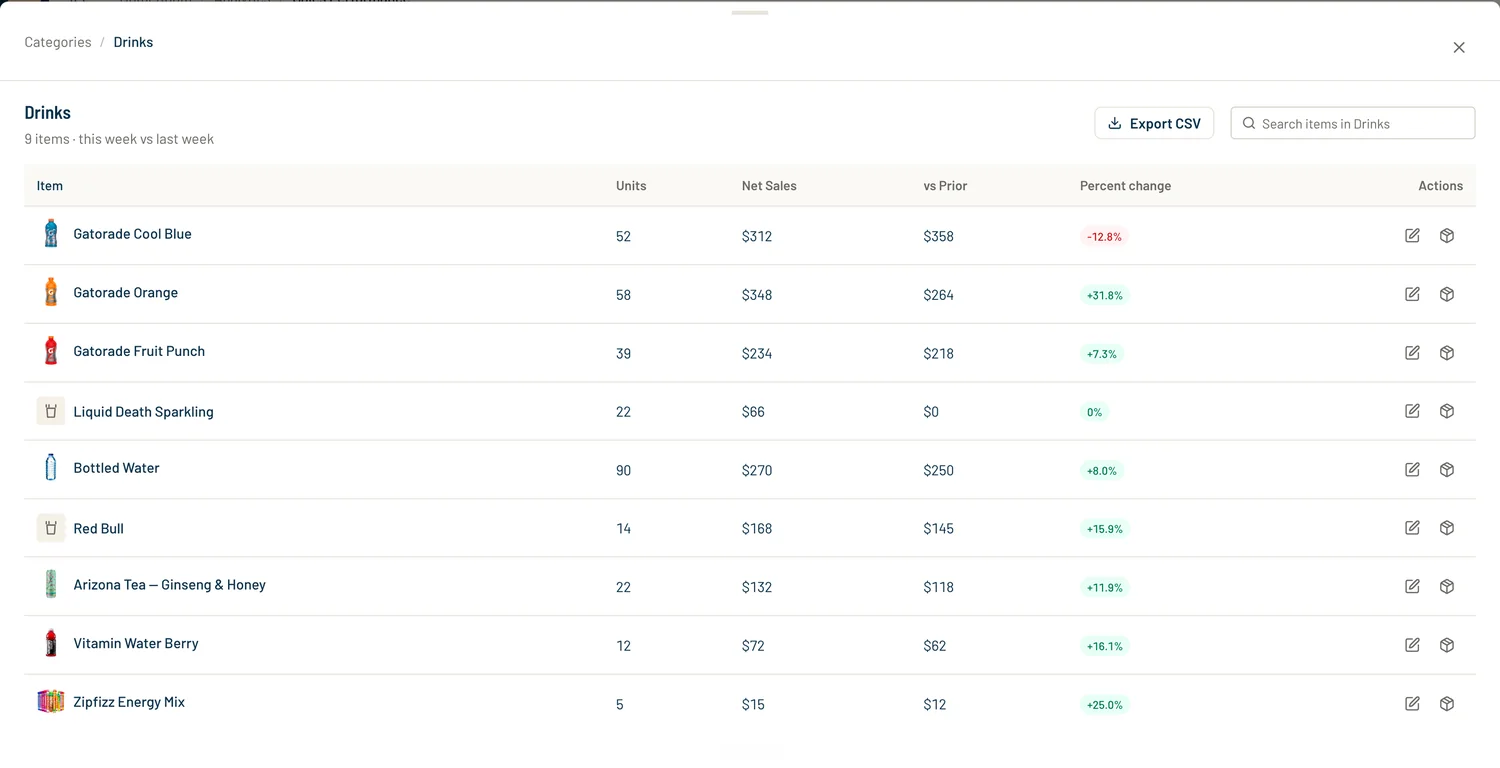Viewport: 1500px width, 768px height.
Task: Click the +11.9% badge for Arizona Tea
Action: [x=1104, y=588]
